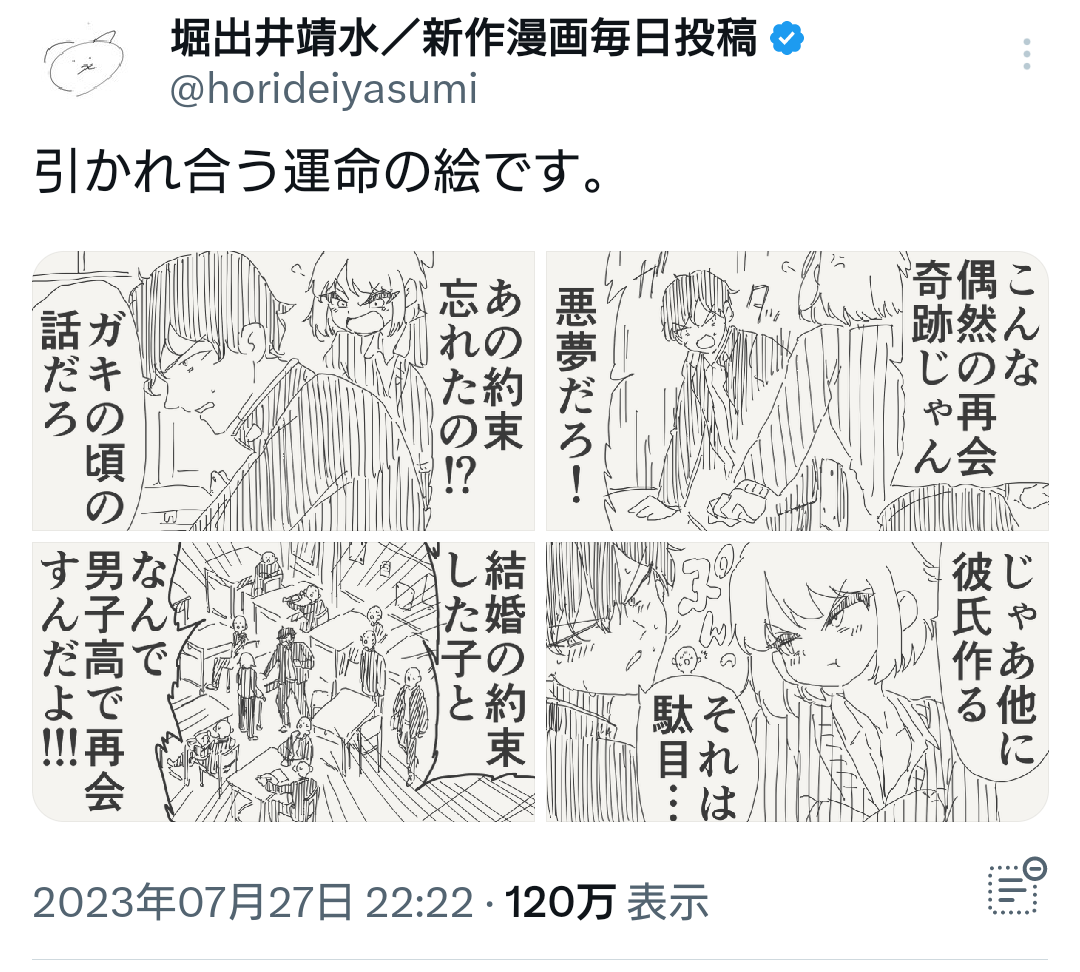Open top-right manga panel with 悪夢だろ
1080x972 pixels.
[x=797, y=391]
